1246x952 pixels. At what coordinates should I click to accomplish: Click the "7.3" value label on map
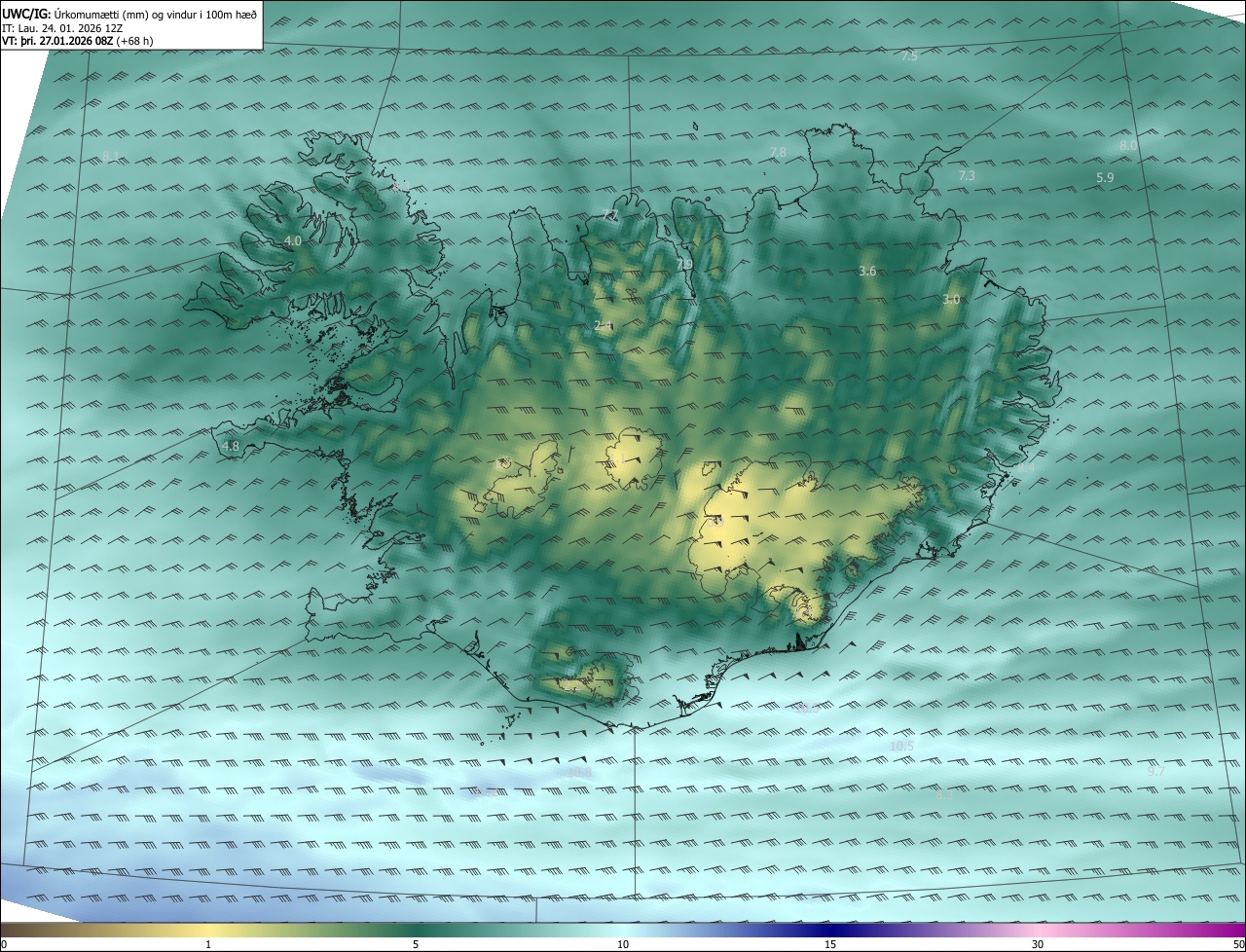click(967, 175)
